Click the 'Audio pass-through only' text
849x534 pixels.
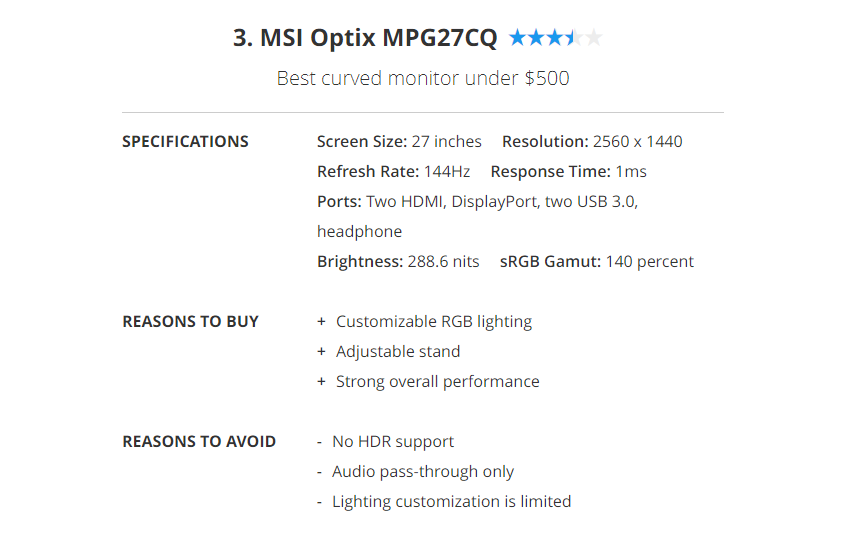tap(423, 472)
